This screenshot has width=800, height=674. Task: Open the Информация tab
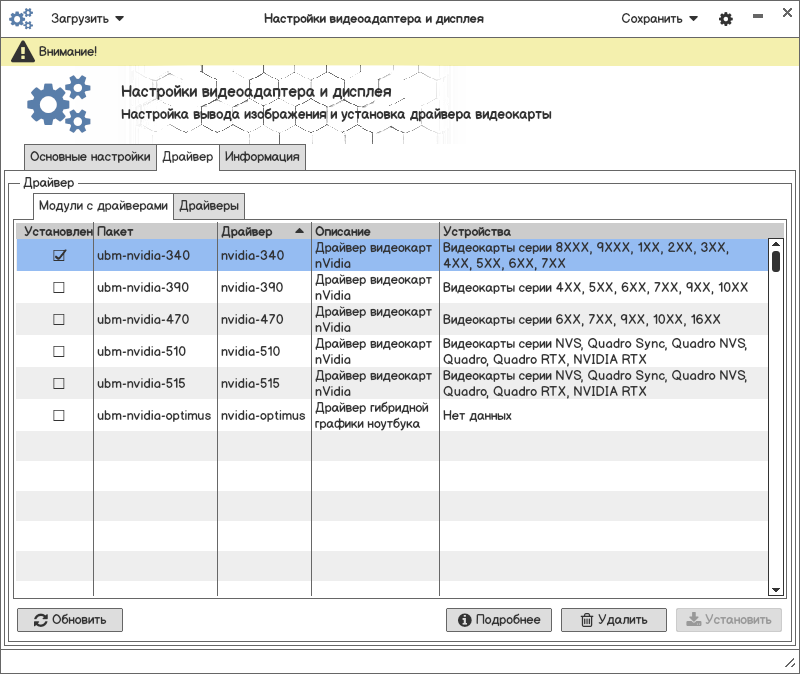click(262, 157)
